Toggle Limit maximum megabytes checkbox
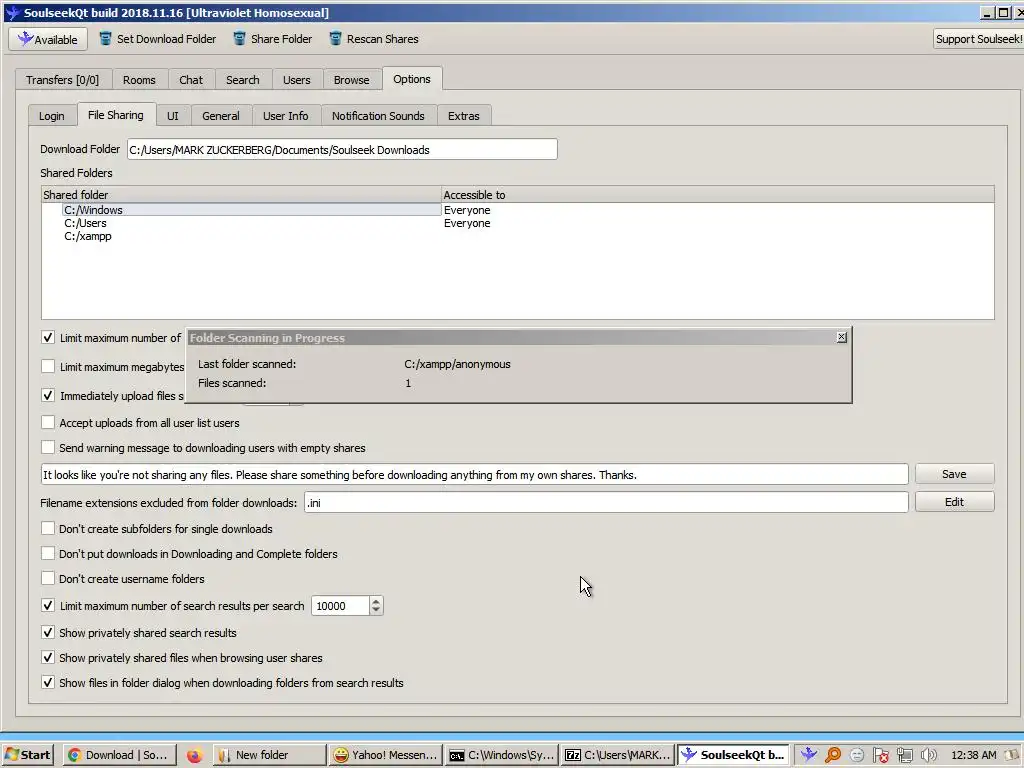This screenshot has height=768, width=1024. [48, 366]
